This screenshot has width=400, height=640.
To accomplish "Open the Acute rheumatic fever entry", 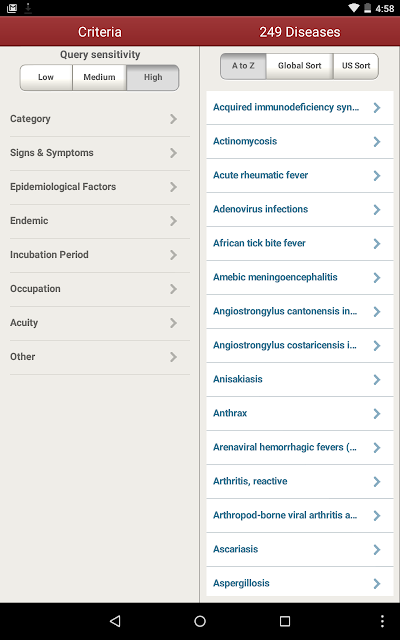I will tap(300, 176).
